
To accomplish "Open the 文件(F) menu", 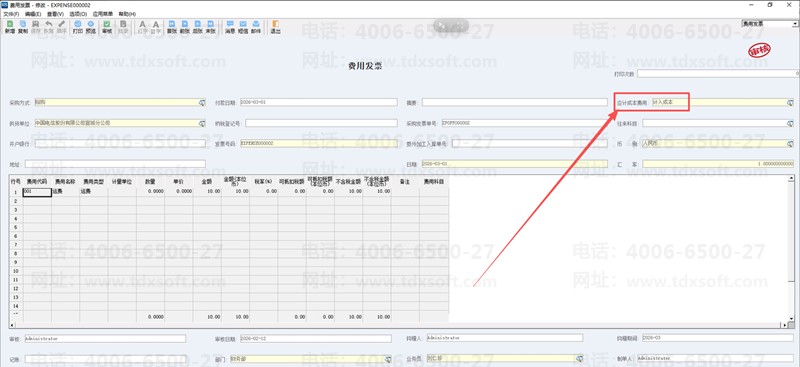I will pos(11,14).
